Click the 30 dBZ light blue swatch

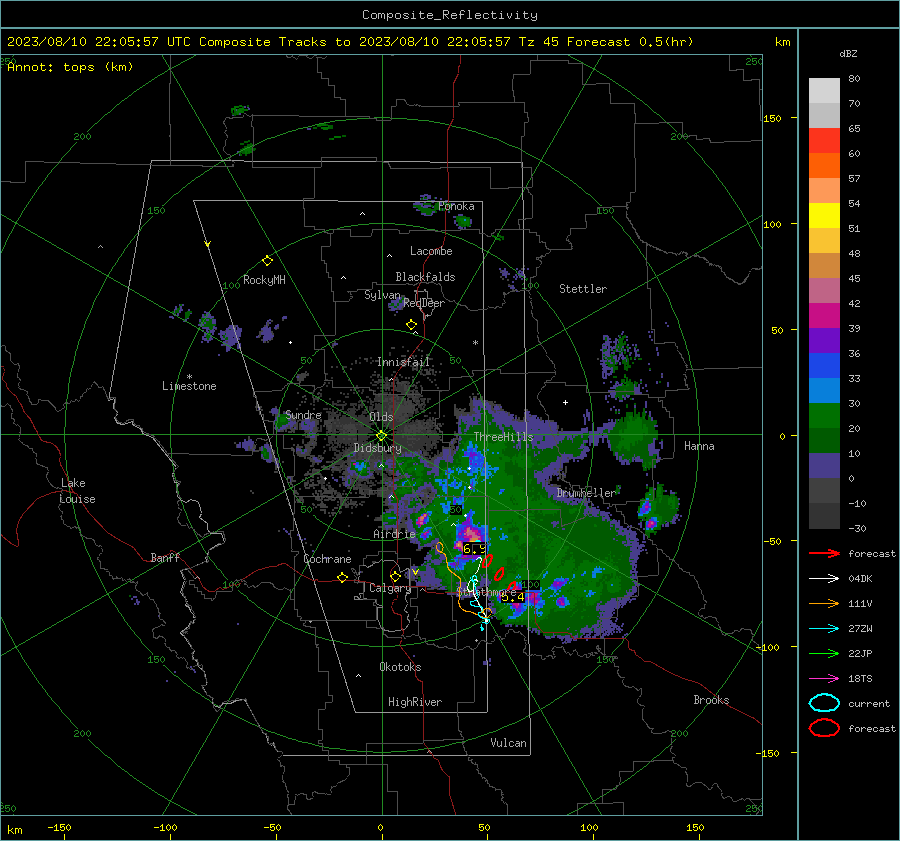(824, 390)
